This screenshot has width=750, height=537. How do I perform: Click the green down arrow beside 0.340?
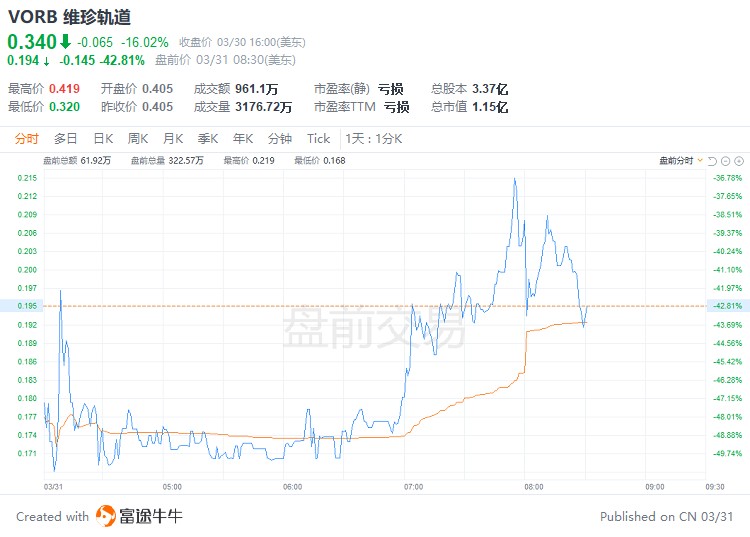[x=65, y=42]
